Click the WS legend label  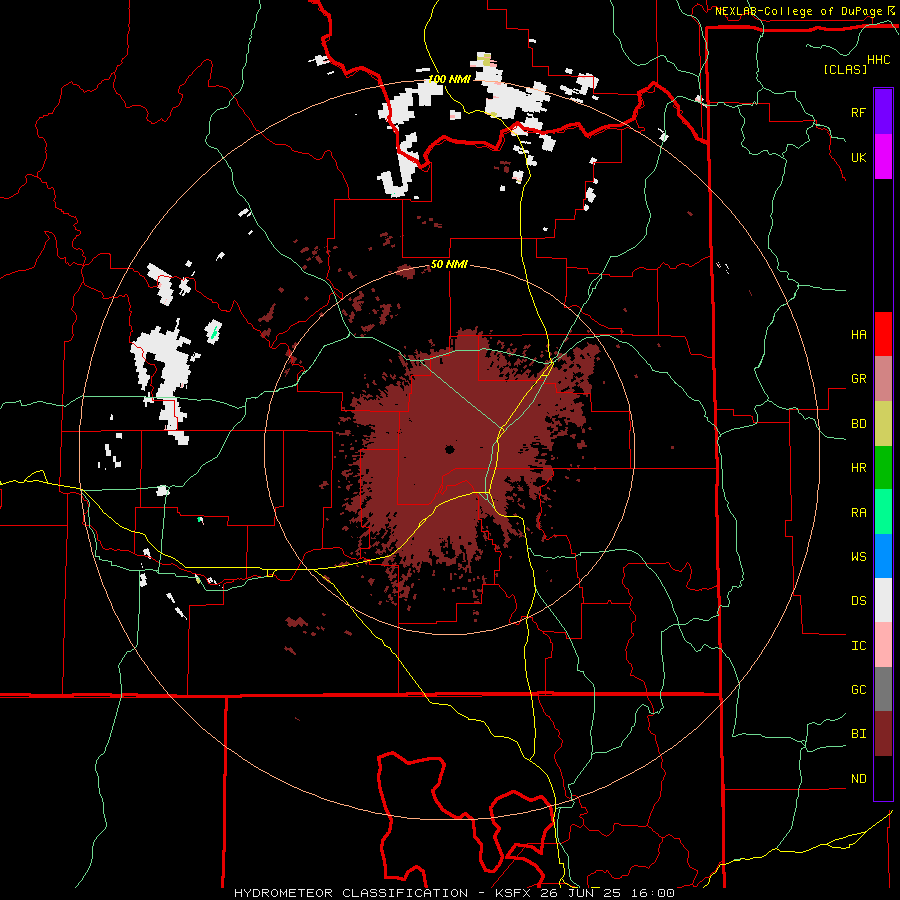[858, 557]
